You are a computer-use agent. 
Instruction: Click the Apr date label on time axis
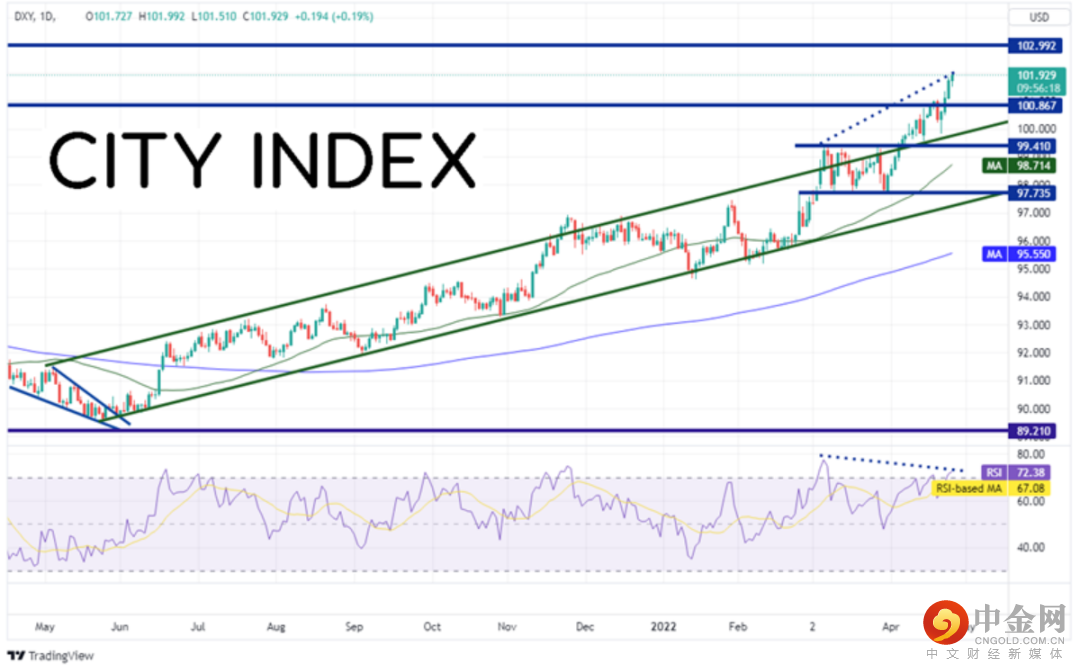click(891, 627)
